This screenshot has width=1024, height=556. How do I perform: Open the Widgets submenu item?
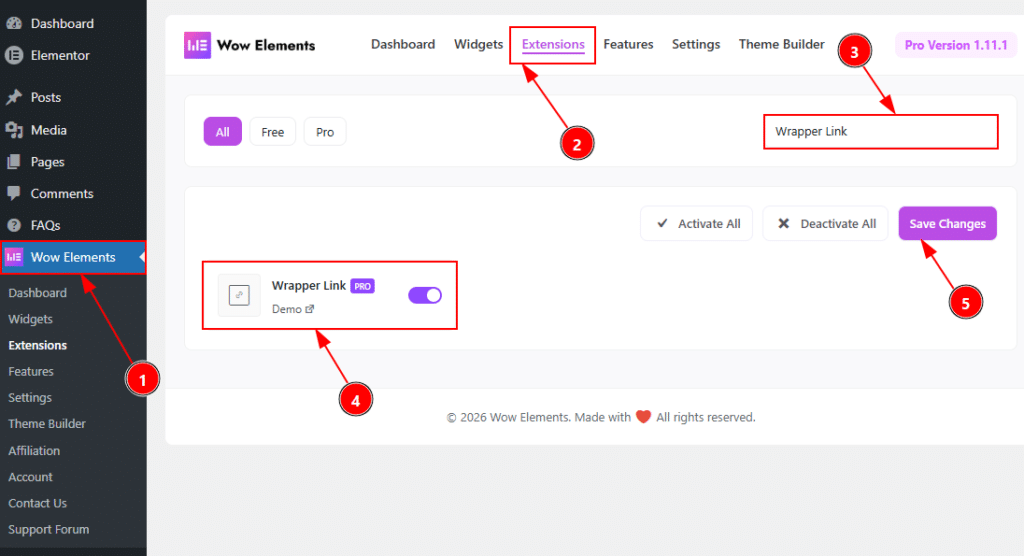tap(30, 319)
